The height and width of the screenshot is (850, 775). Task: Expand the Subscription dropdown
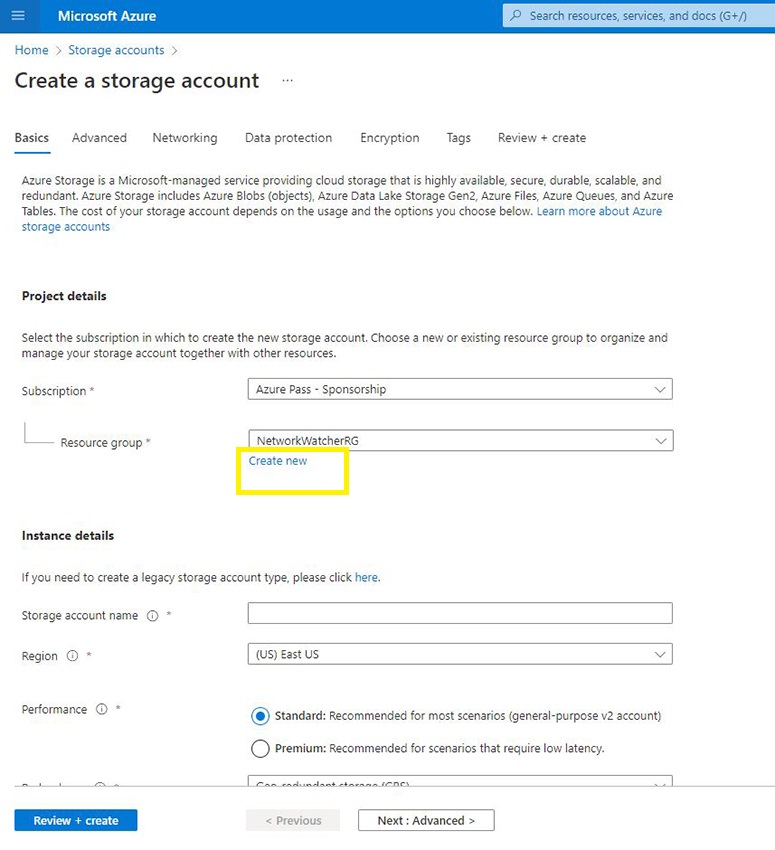[459, 389]
